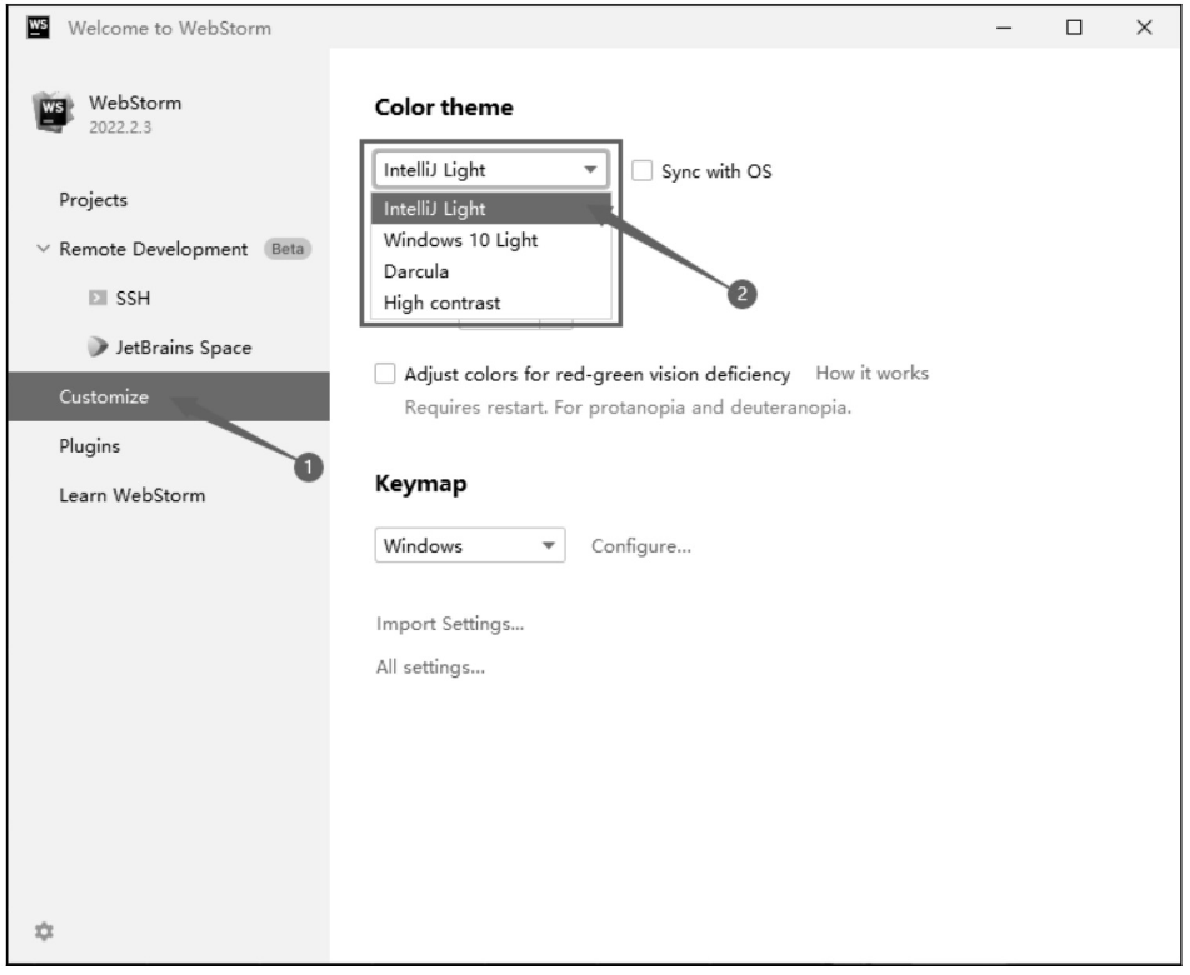Enable the Sync with OS checkbox
The height and width of the screenshot is (975, 1190).
[642, 171]
